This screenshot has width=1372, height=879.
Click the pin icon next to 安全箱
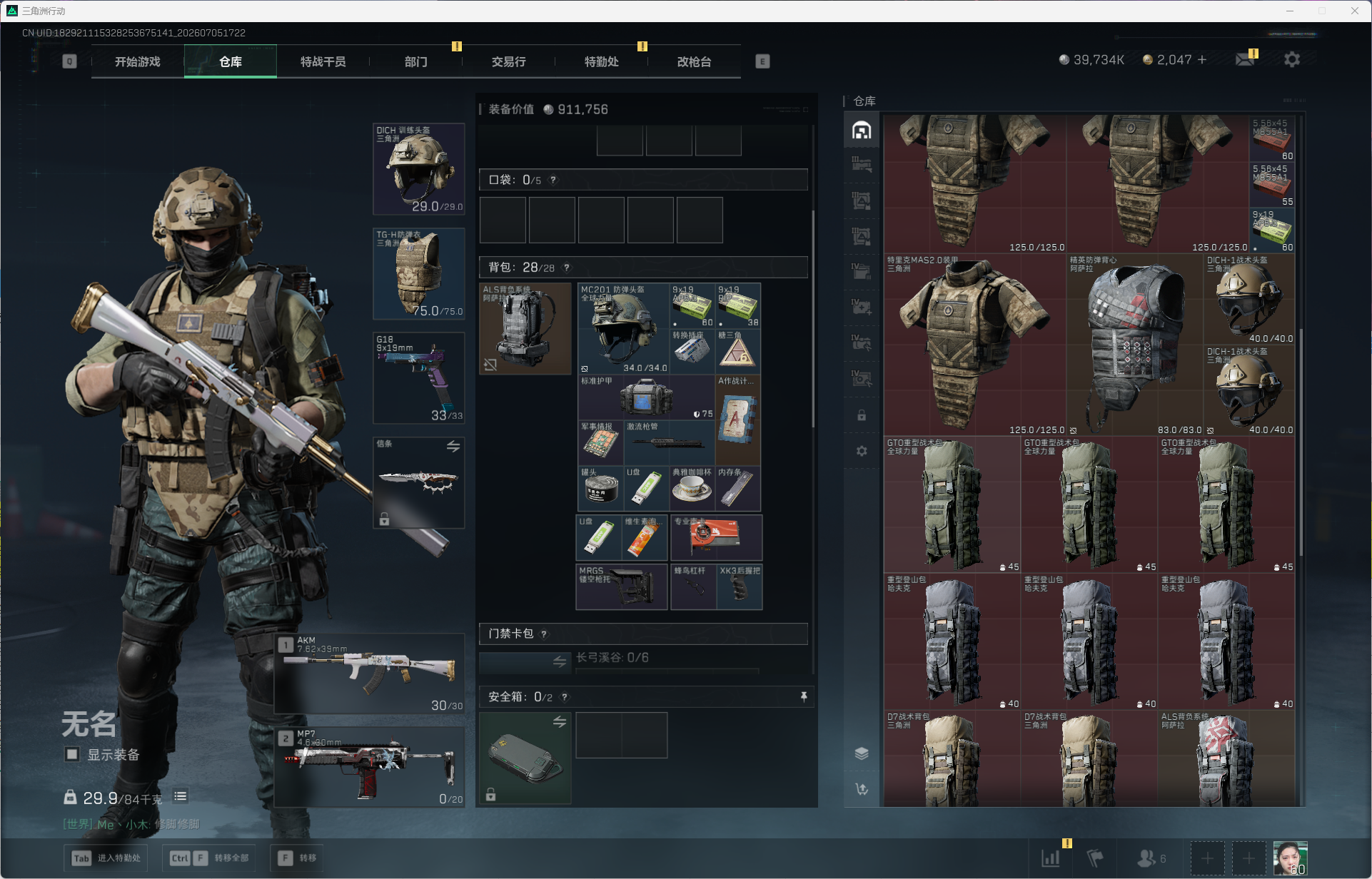point(804,696)
